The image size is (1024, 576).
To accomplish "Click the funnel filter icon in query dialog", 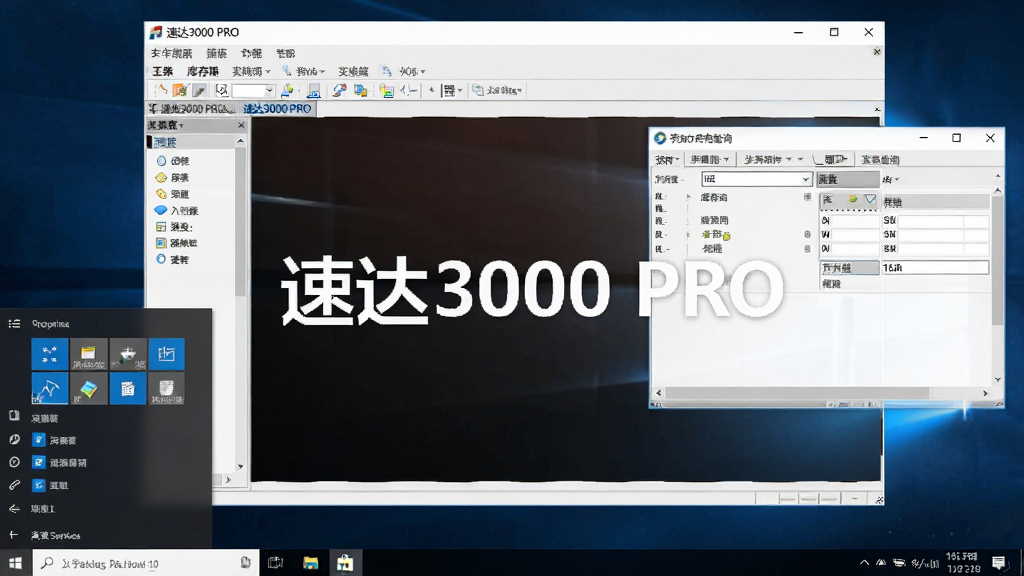I will pyautogui.click(x=870, y=199).
